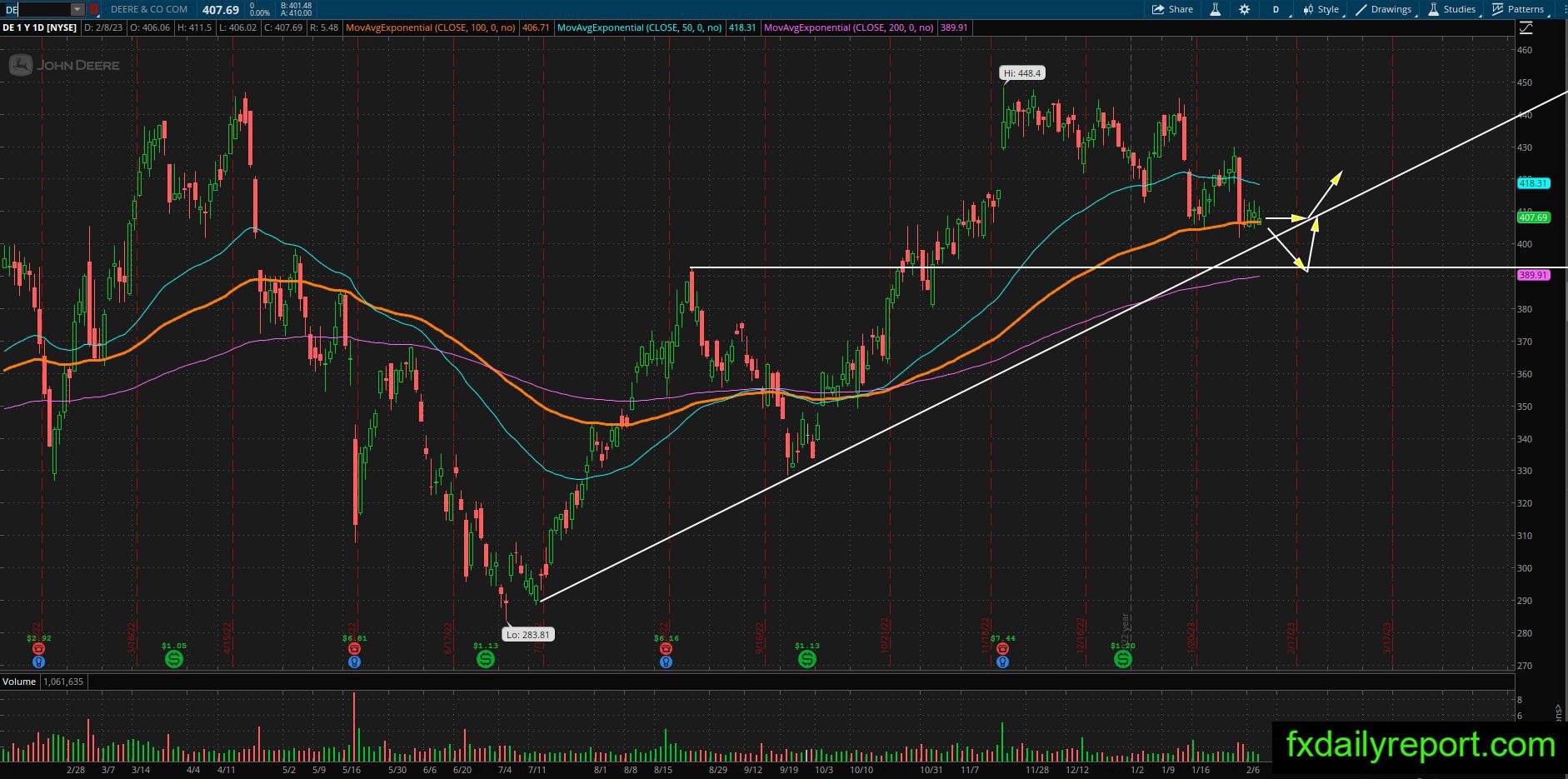Click the C: 407.69 close value
Viewport: 1568px width, 779px height.
tap(283, 27)
